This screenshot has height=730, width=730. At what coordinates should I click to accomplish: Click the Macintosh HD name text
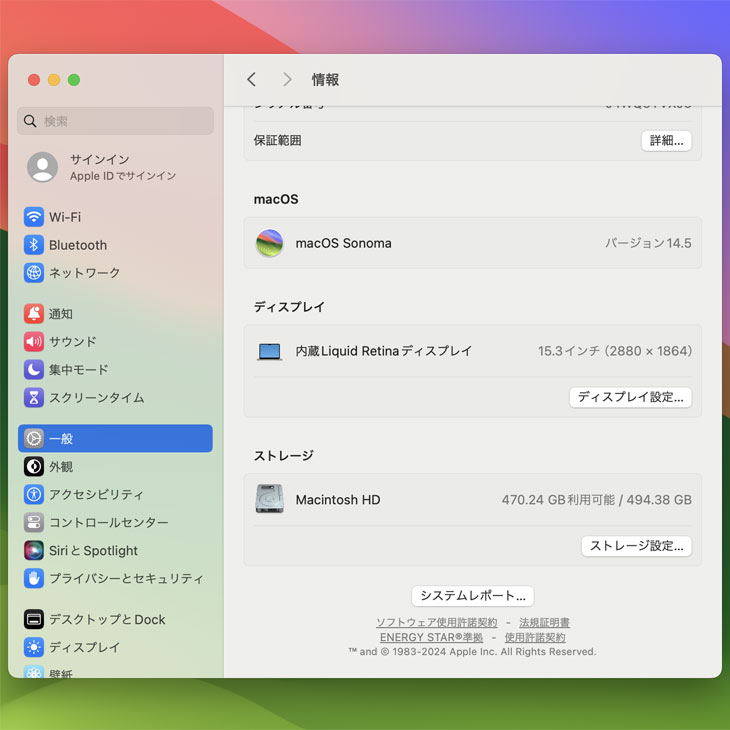[338, 500]
